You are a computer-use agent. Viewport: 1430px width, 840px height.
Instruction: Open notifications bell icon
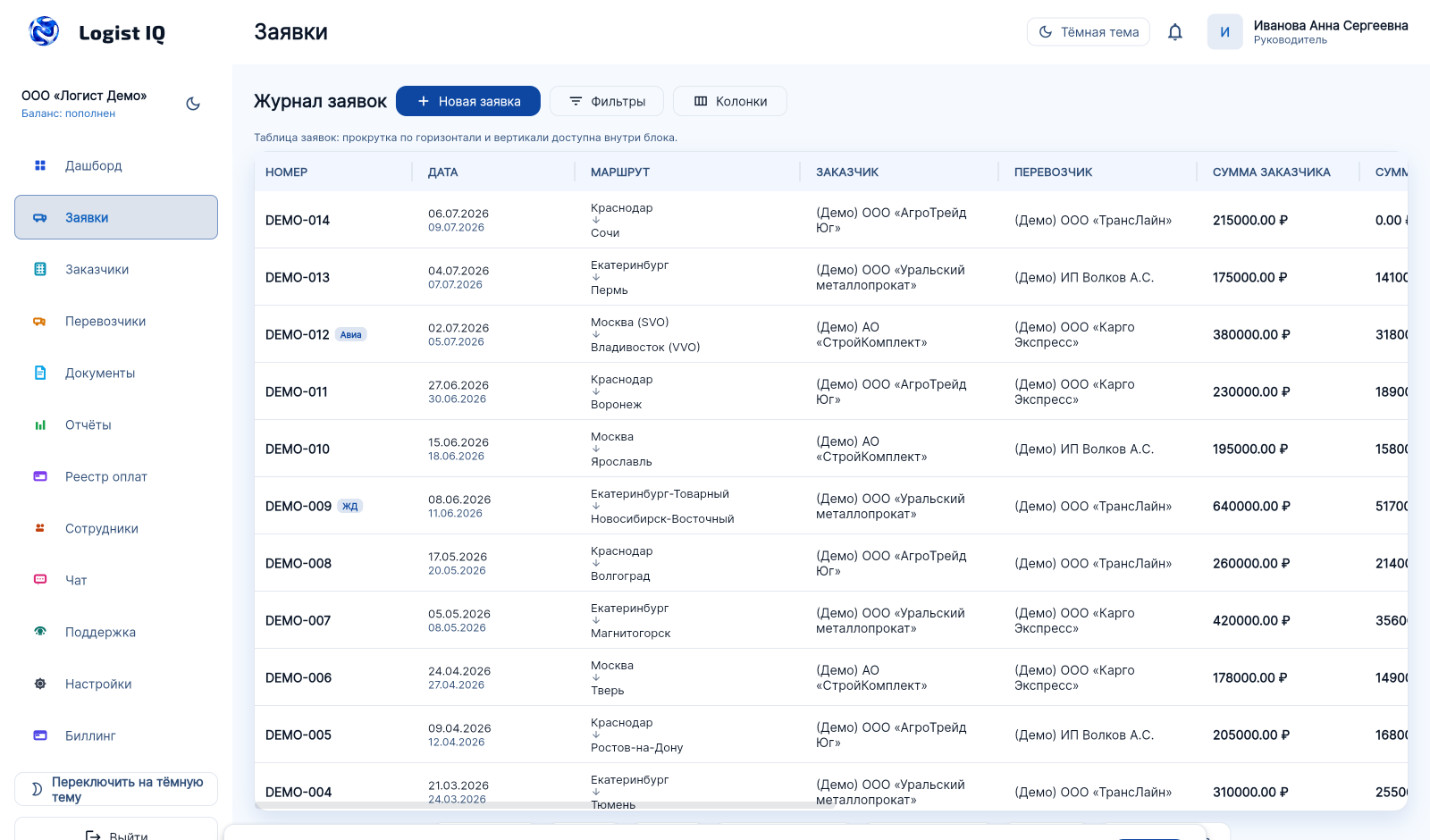tap(1175, 32)
